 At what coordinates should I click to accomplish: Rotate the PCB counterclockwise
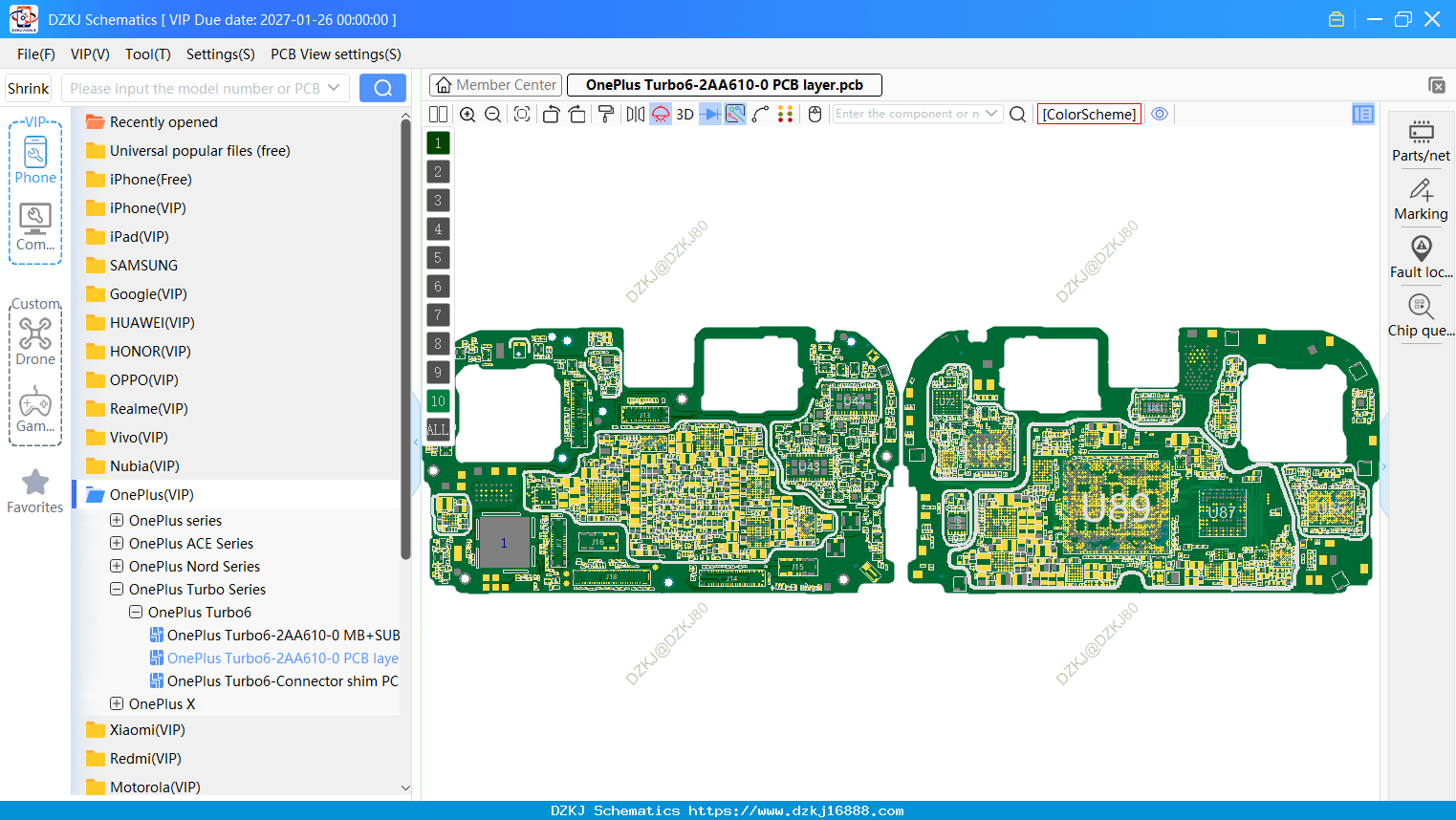[x=551, y=115]
